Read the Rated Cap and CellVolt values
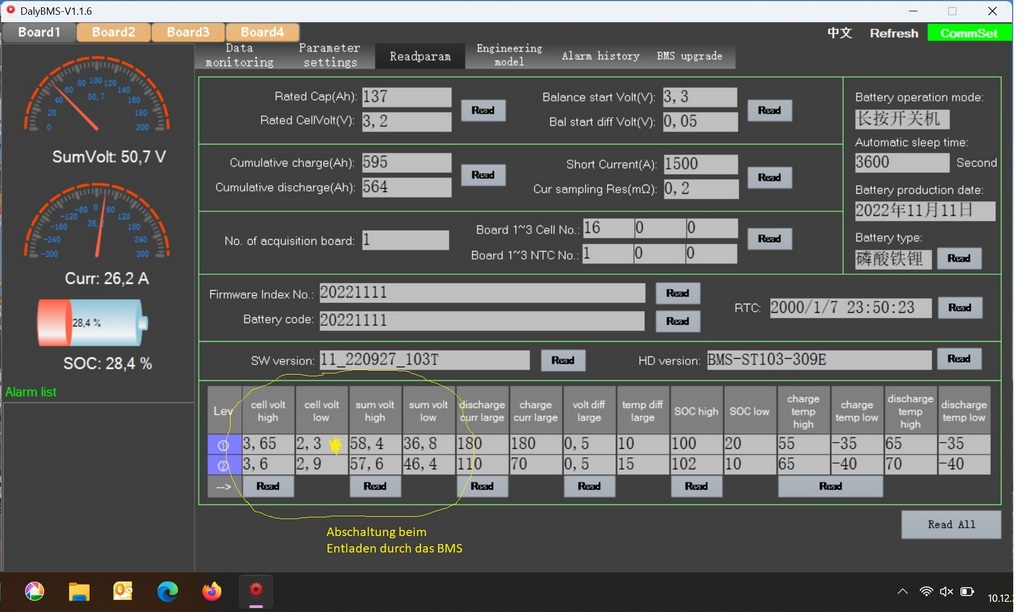Screen dimensions: 1024x612 click(x=483, y=110)
